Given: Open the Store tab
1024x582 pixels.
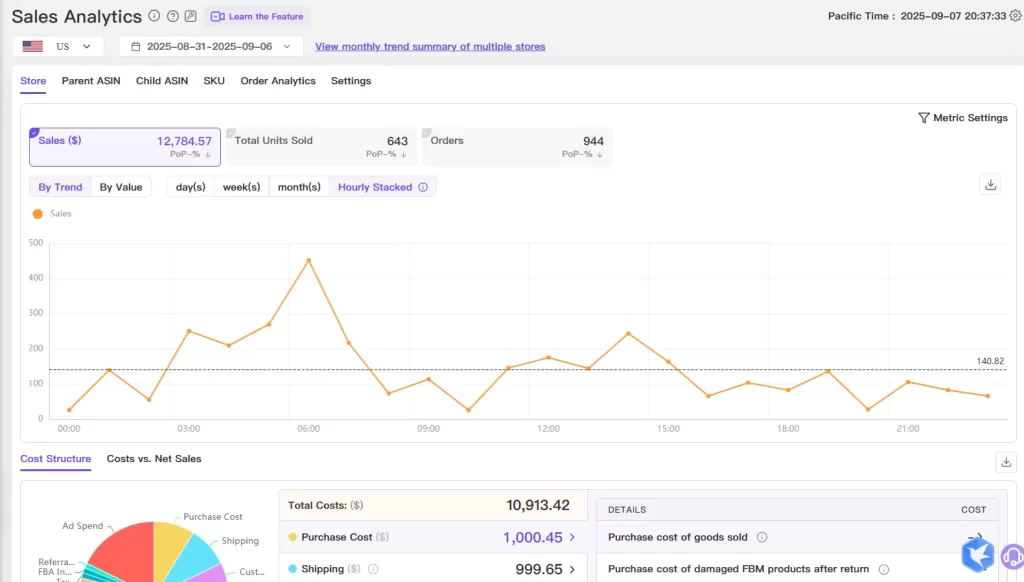Looking at the screenshot, I should (33, 81).
